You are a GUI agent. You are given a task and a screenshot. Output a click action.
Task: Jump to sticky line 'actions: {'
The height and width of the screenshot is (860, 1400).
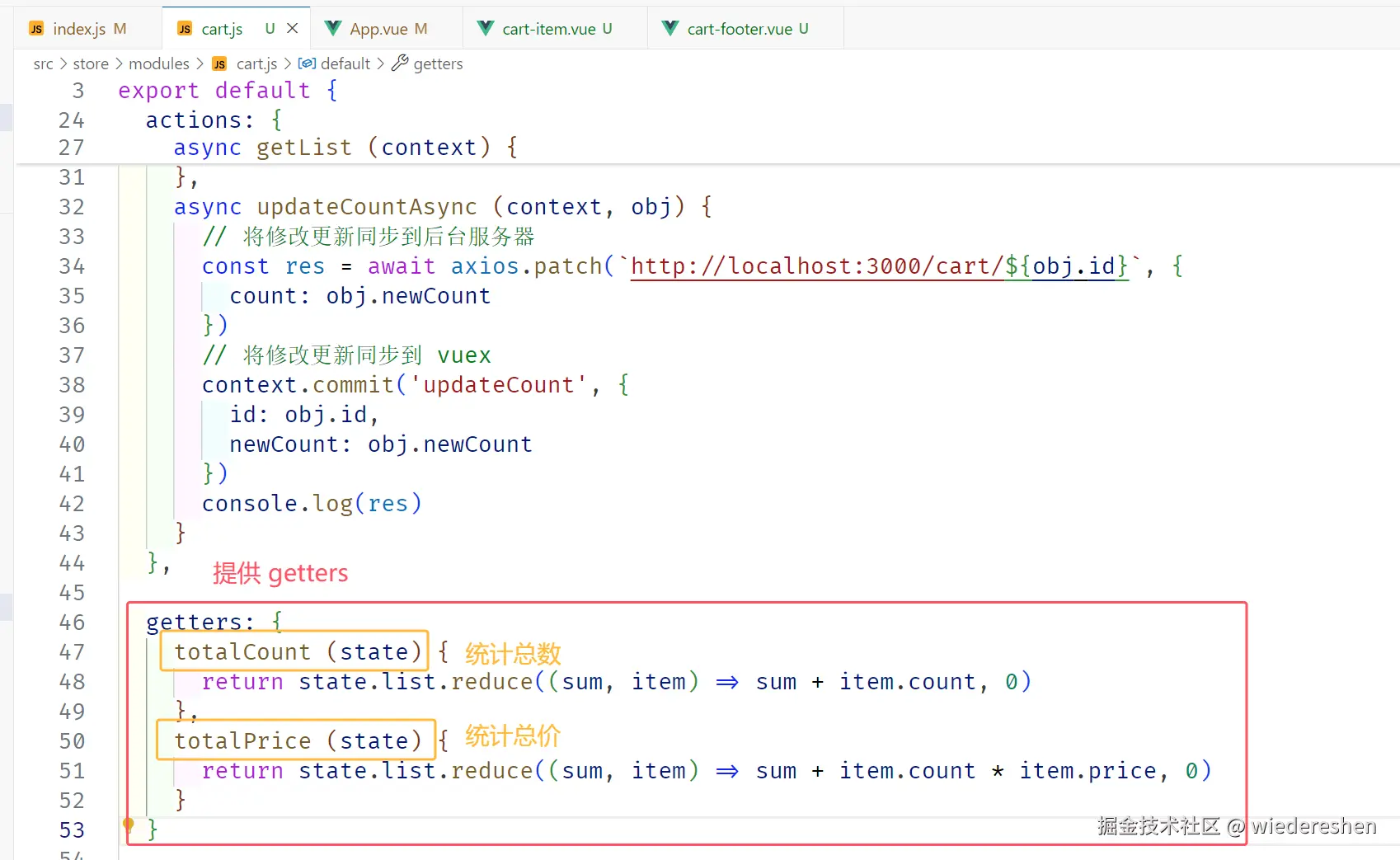click(x=214, y=120)
